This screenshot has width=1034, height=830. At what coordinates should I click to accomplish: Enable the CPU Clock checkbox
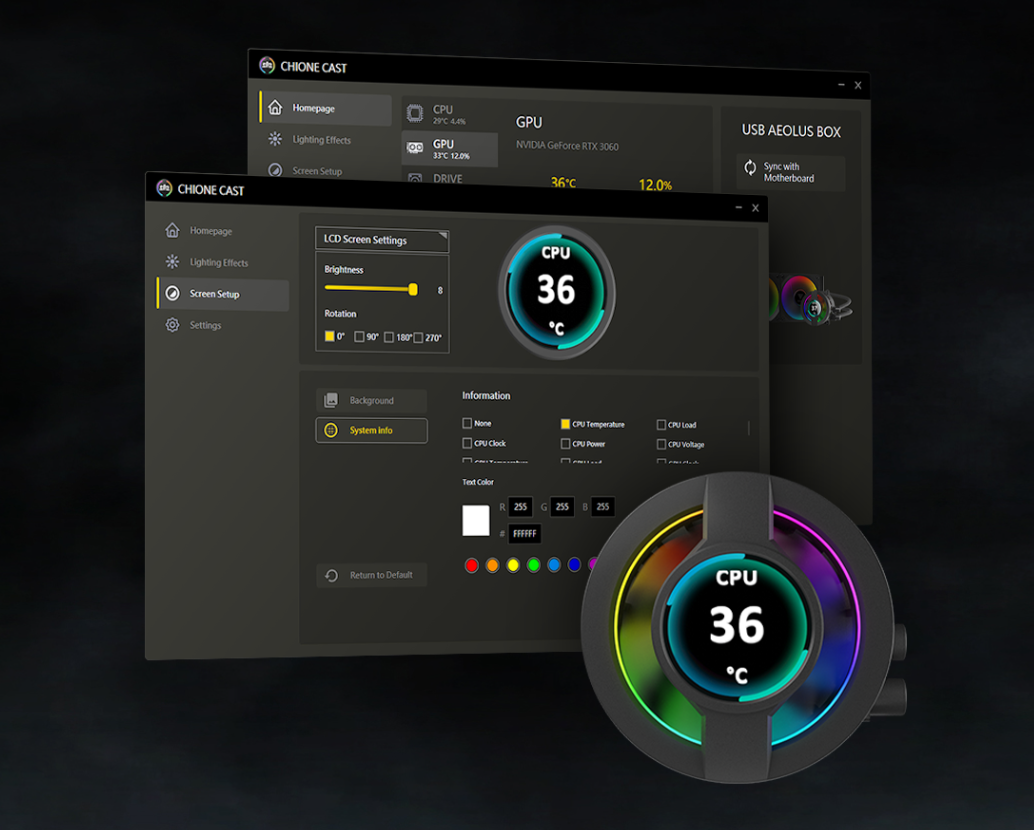[x=467, y=443]
